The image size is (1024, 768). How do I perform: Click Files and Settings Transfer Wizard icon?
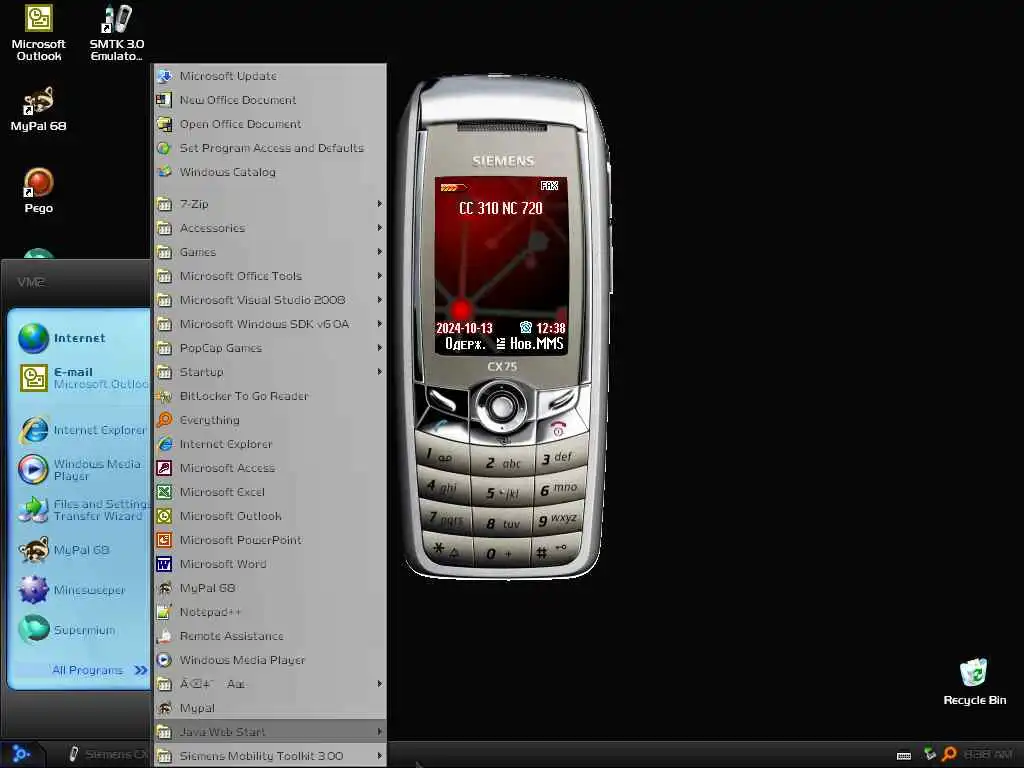(x=33, y=510)
